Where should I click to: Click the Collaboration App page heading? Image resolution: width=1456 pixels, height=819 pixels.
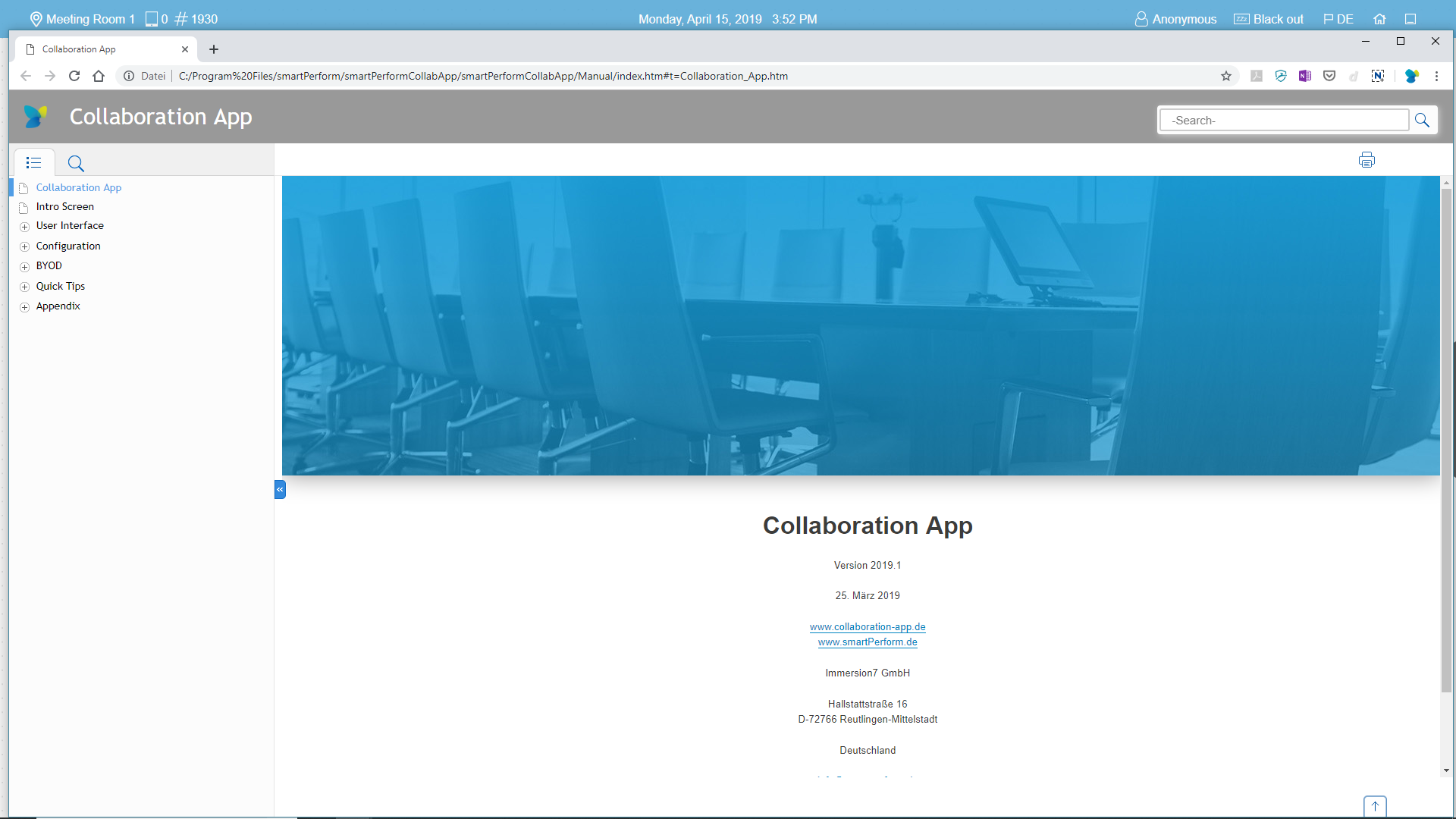point(868,526)
